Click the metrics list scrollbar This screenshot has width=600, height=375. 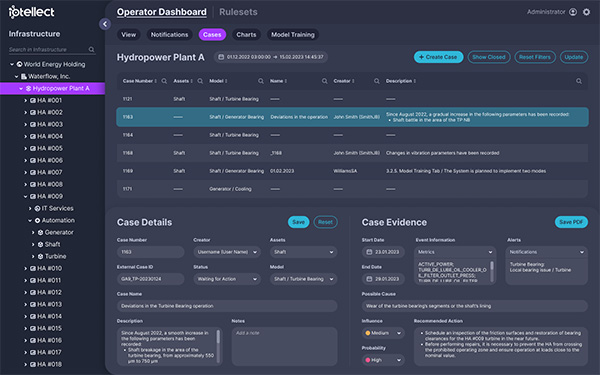(x=492, y=266)
